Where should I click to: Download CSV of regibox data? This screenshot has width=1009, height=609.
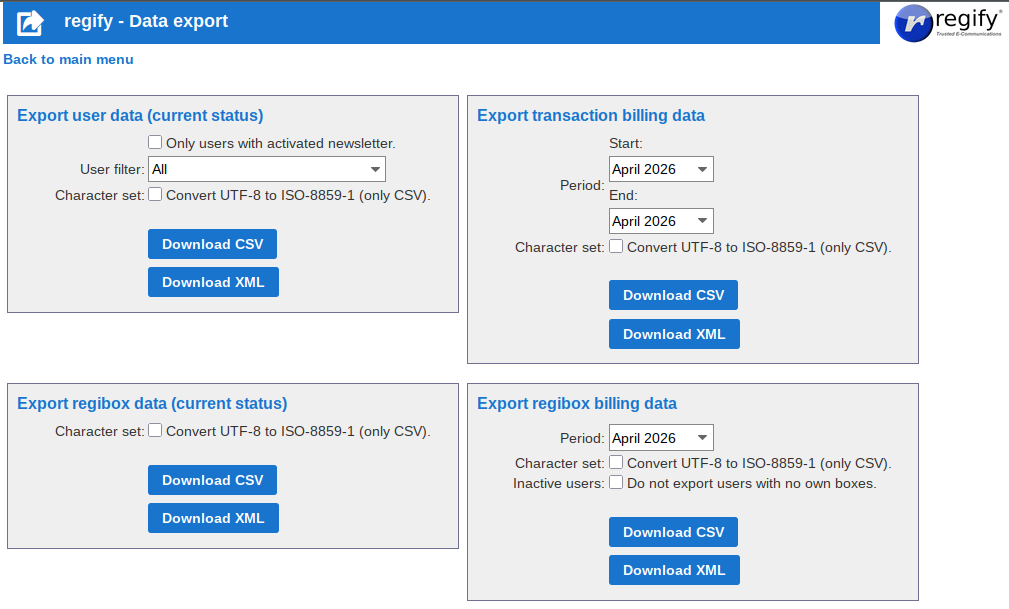(212, 480)
